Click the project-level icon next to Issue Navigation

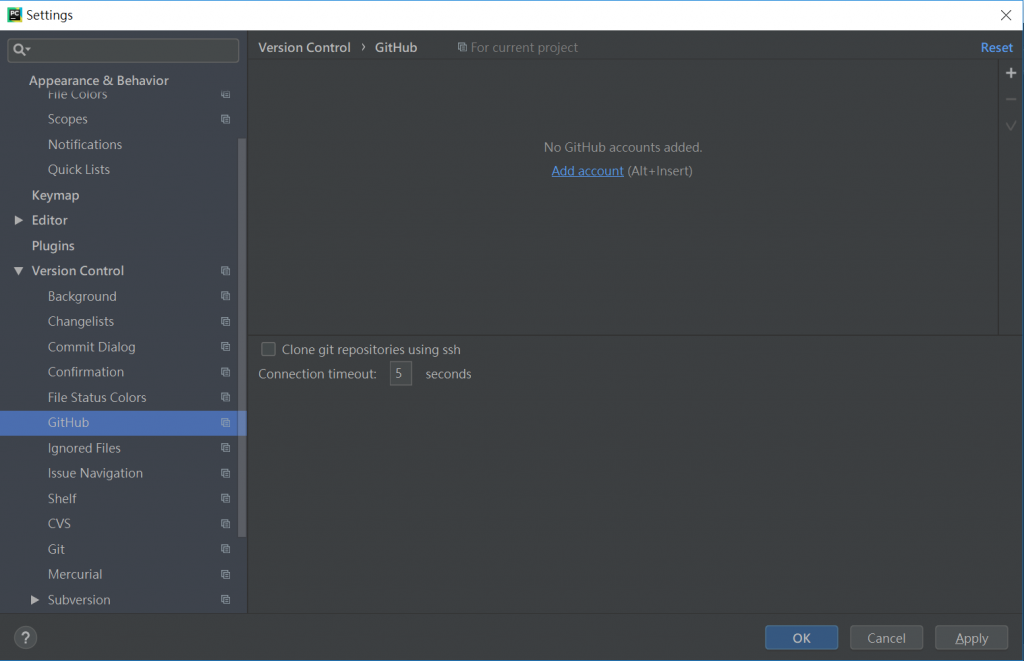click(225, 473)
